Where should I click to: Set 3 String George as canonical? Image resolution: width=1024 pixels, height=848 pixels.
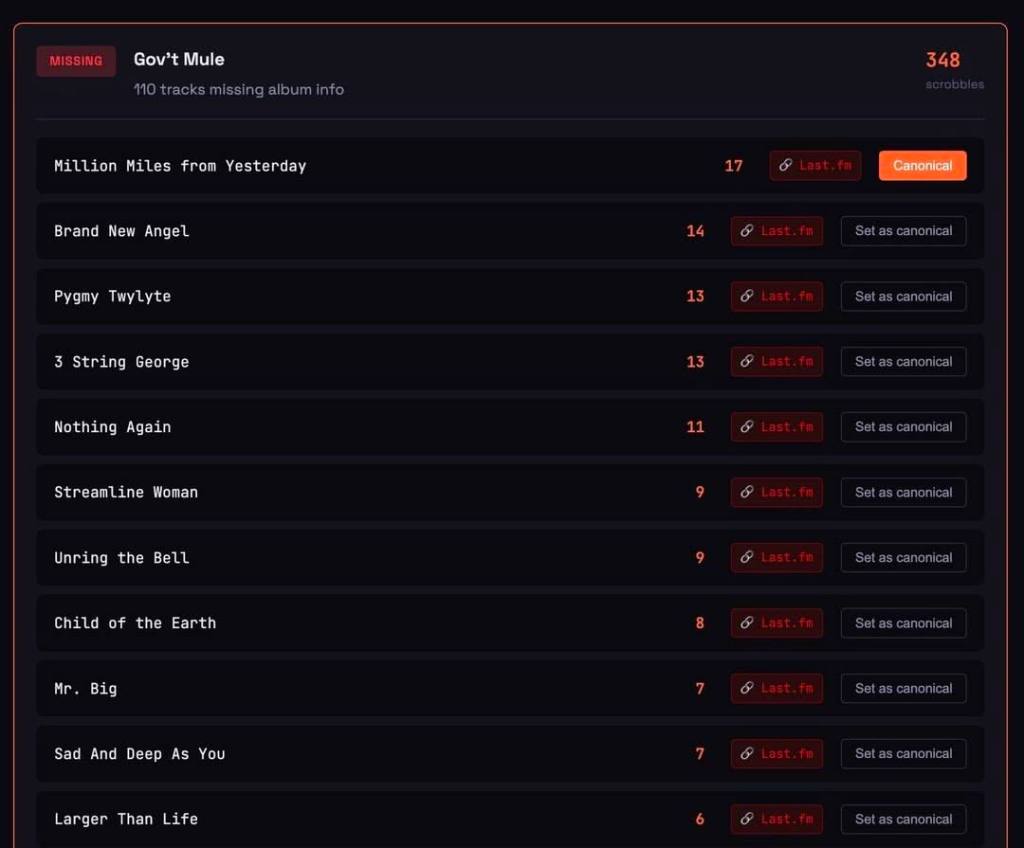903,362
